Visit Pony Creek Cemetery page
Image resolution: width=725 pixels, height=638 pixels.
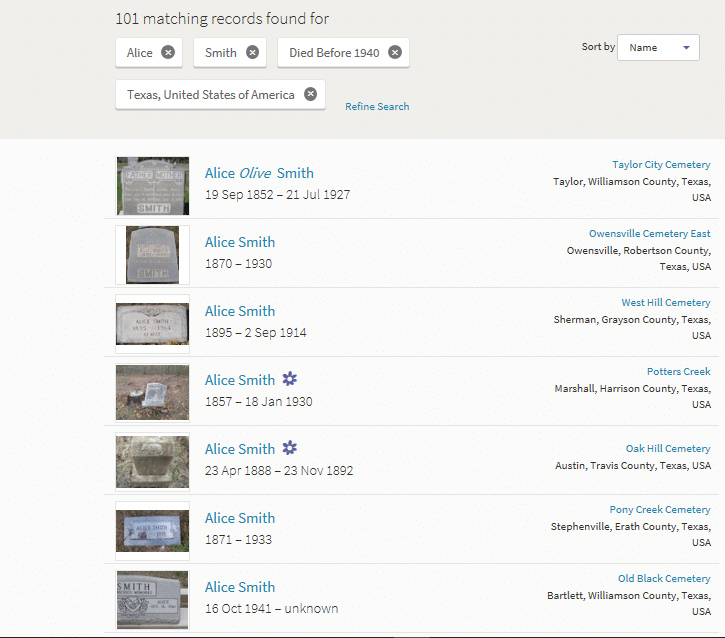coord(660,510)
